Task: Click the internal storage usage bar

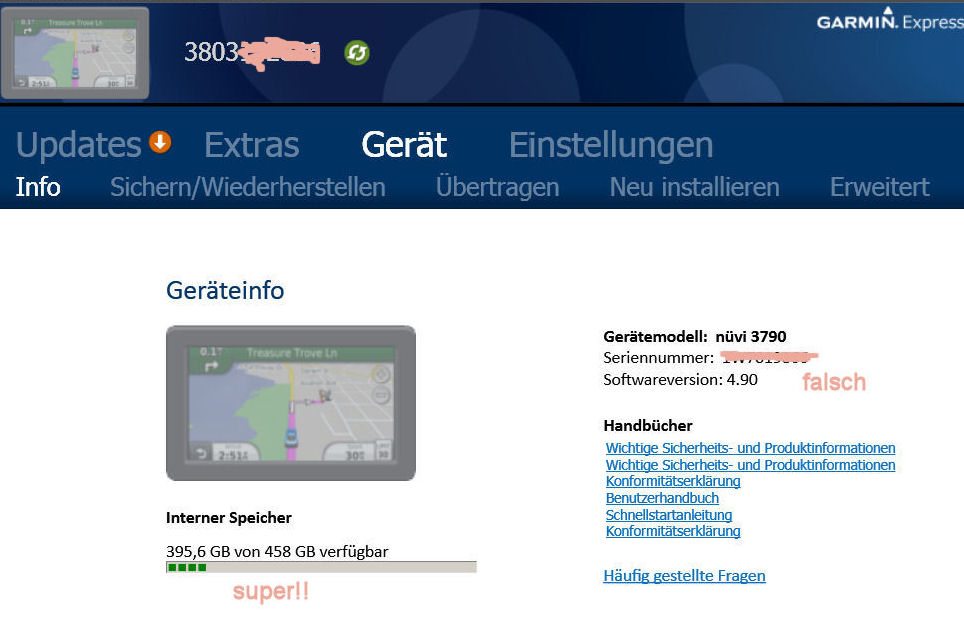Action: coord(321,567)
